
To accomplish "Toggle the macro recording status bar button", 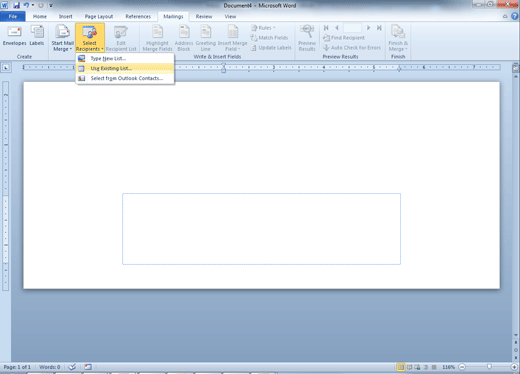I will point(88,367).
